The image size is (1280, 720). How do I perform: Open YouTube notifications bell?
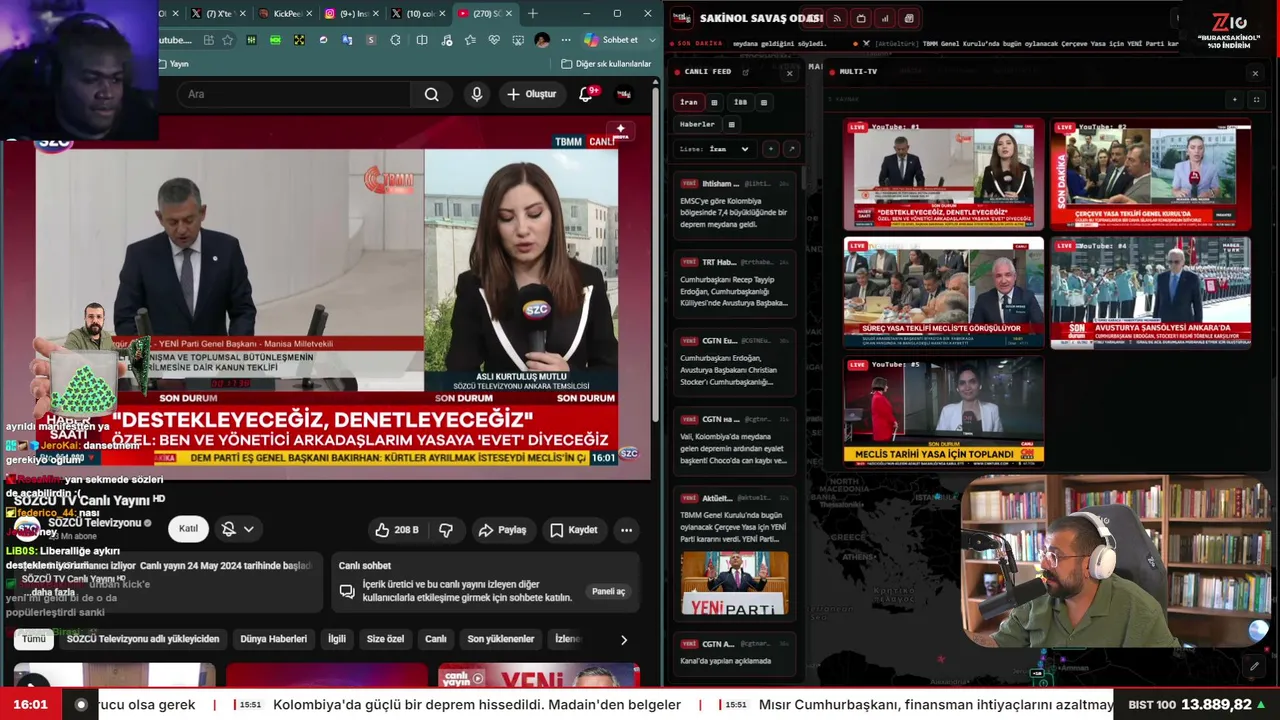(x=586, y=94)
